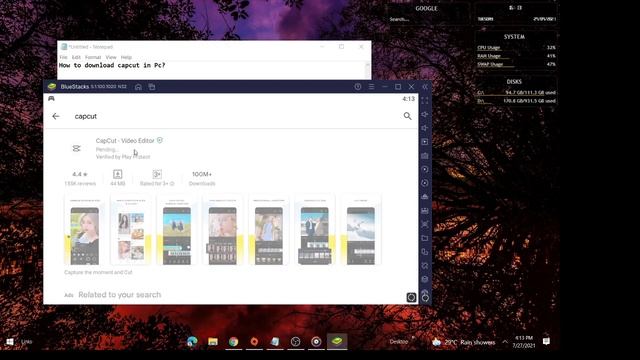
Task: Click the Notepad taskbar icon
Action: click(275, 342)
